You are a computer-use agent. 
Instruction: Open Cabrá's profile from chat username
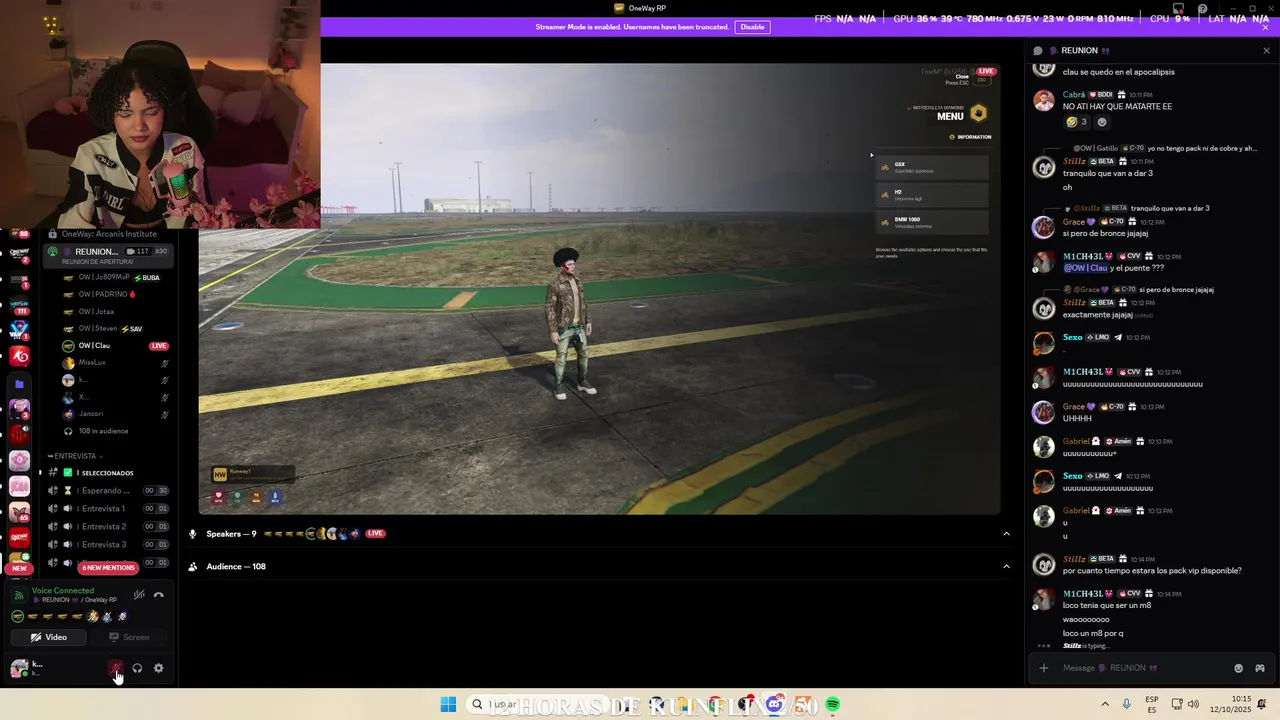1074,95
